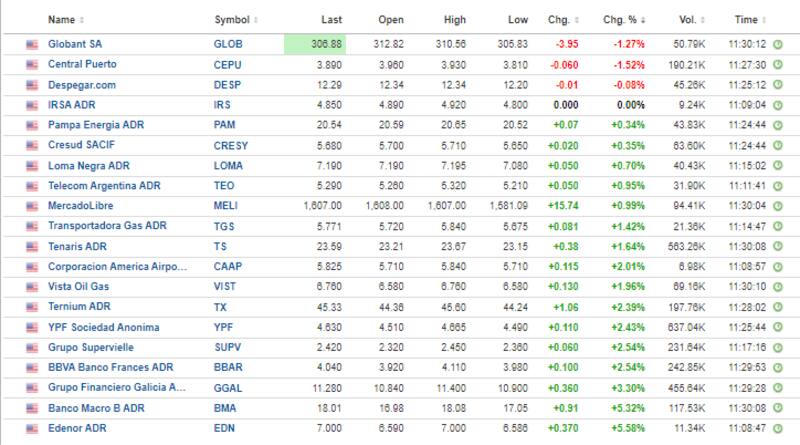Click the highlighted Last price 306.88 cell

(x=316, y=44)
